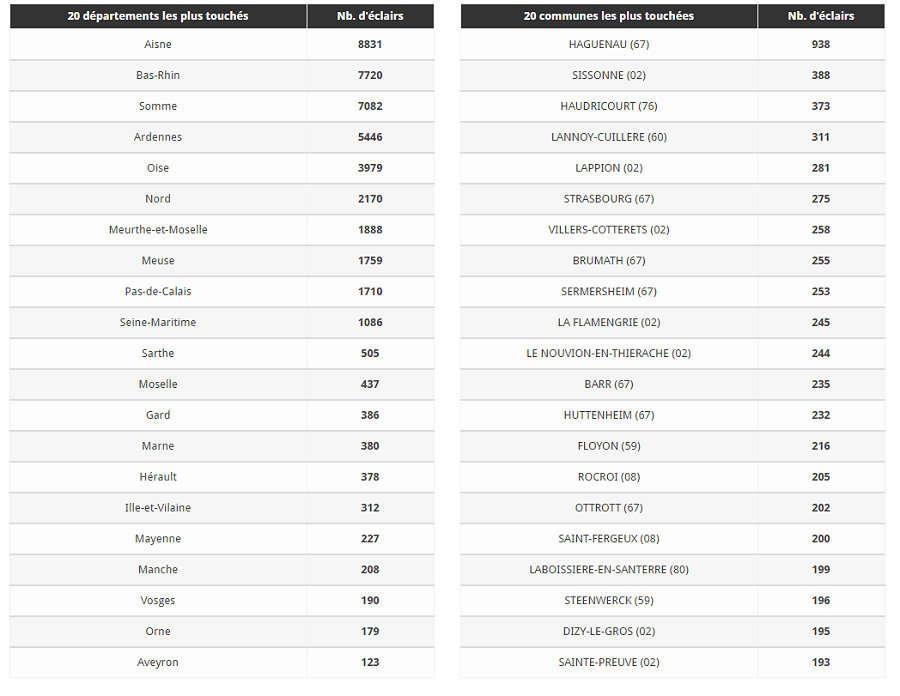
Task: Select the Meurthe-et-Moselle row
Action: pos(222,230)
